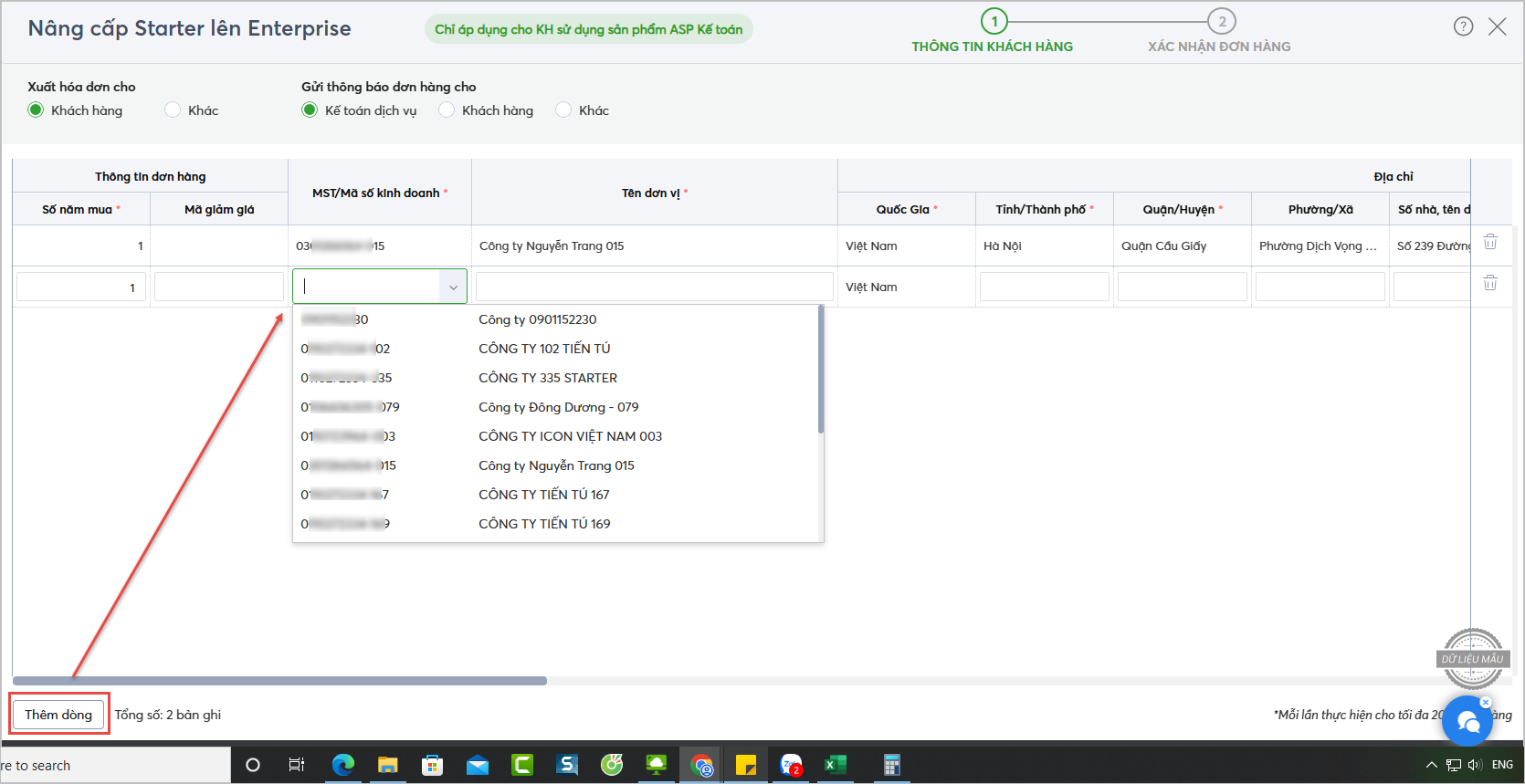Click the green ASP Kế toán notice badge
The image size is (1525, 784).
click(x=589, y=29)
